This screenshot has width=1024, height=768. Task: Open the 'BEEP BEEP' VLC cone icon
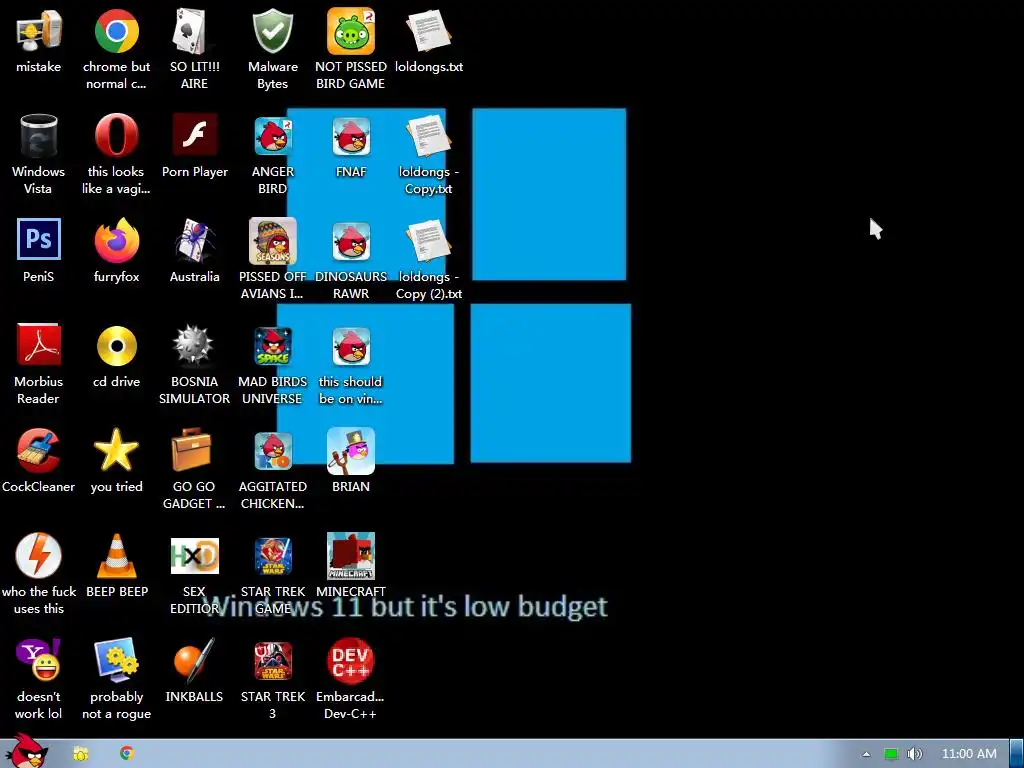(116, 556)
